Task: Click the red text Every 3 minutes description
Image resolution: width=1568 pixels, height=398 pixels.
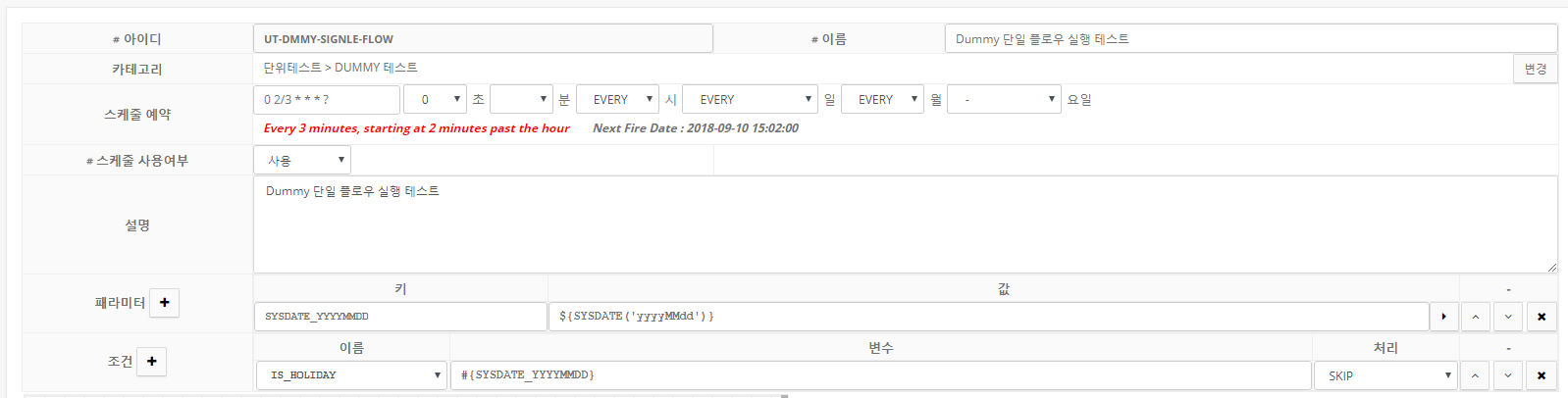Action: (416, 128)
